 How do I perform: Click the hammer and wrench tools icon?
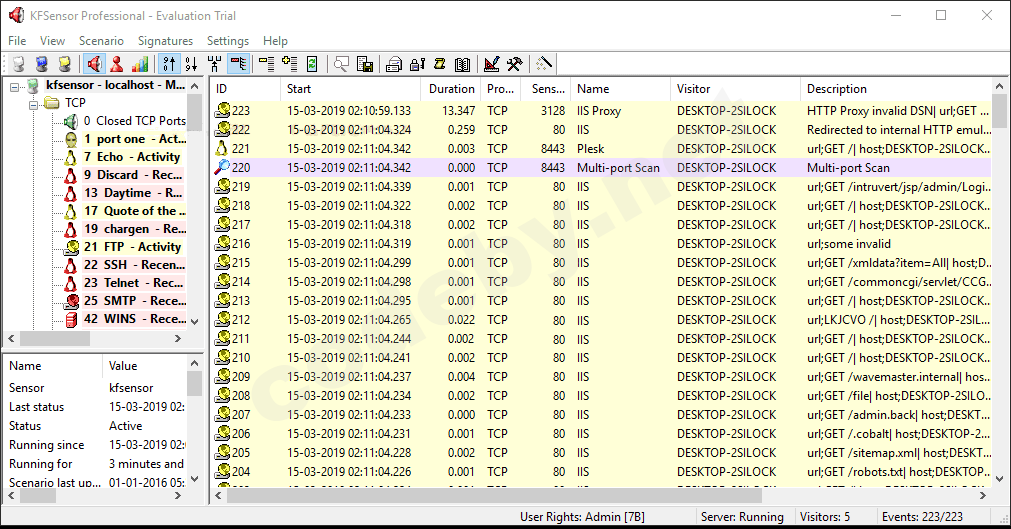[x=514, y=64]
